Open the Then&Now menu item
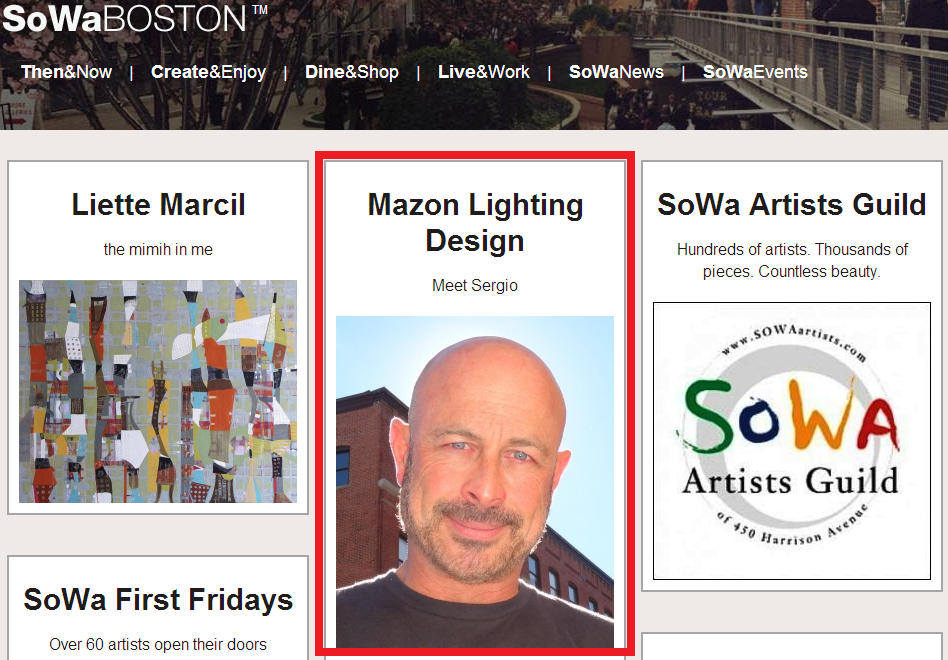The width and height of the screenshot is (948, 660). click(66, 72)
